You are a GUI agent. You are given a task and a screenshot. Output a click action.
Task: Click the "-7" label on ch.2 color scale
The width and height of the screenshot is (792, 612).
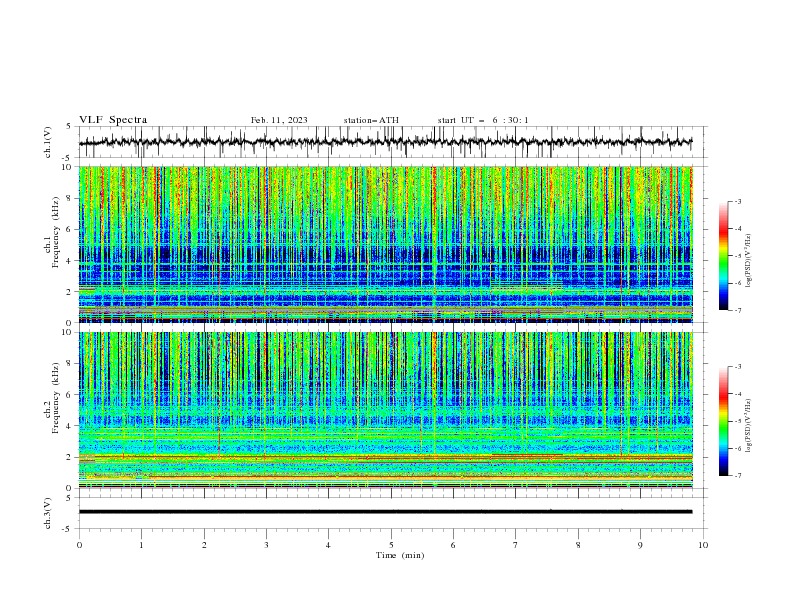(x=738, y=476)
